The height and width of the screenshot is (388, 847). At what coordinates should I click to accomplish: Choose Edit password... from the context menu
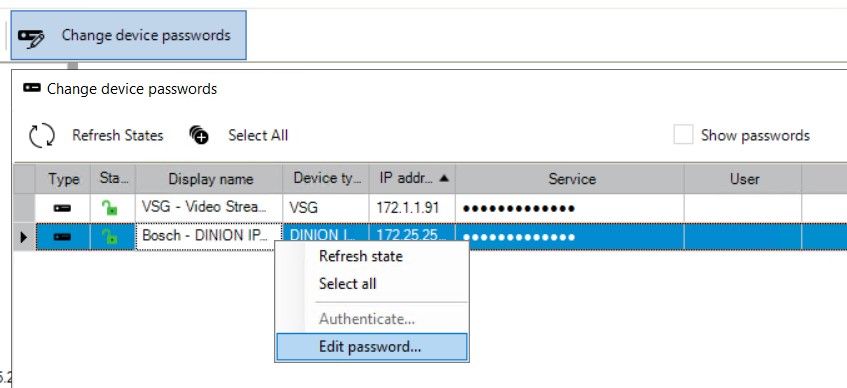372,347
